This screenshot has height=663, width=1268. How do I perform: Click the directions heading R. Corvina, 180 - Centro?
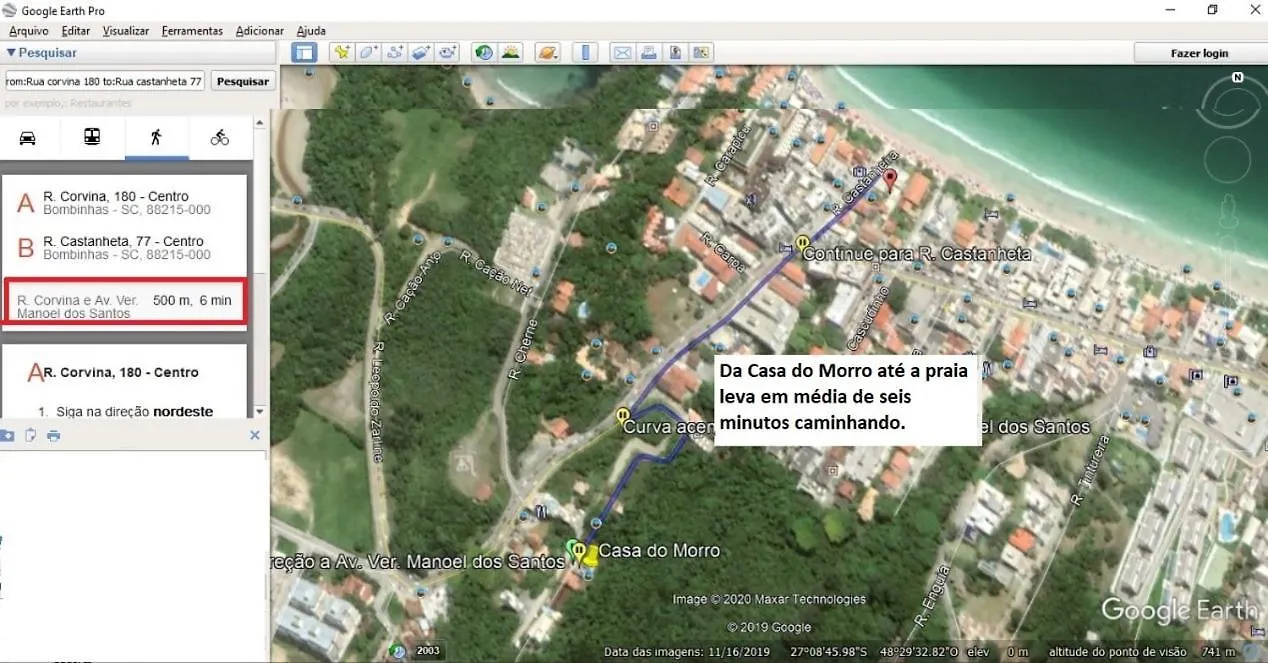point(121,372)
